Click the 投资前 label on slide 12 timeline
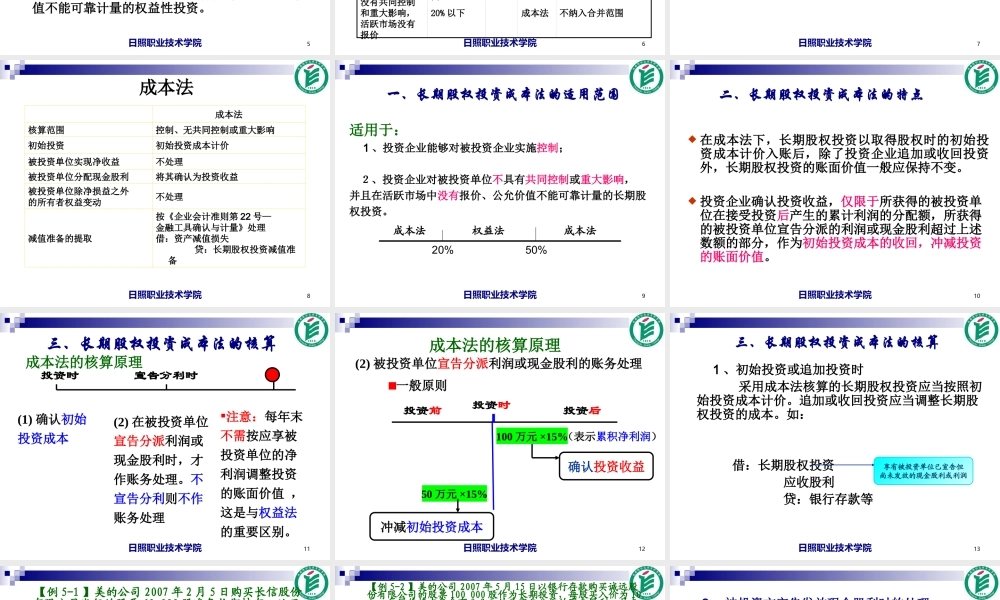 click(x=422, y=410)
